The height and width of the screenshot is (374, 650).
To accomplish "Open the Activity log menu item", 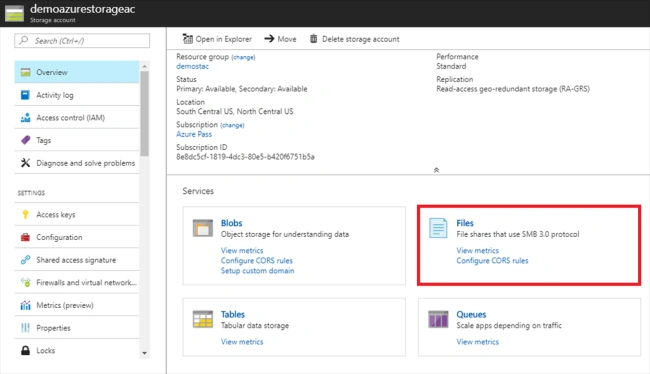I will [77, 95].
